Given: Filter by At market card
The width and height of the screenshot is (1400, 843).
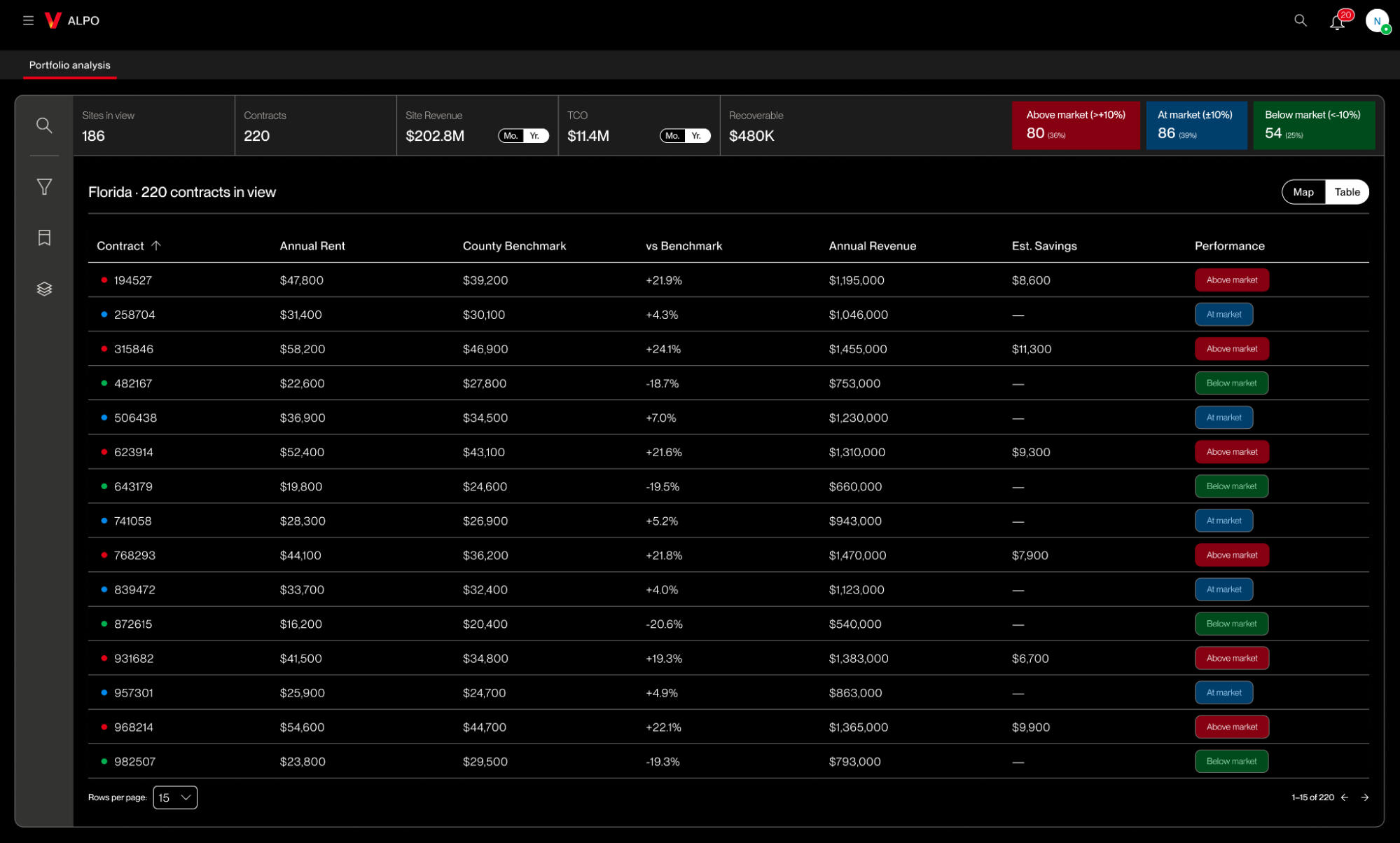Looking at the screenshot, I should tap(1196, 125).
